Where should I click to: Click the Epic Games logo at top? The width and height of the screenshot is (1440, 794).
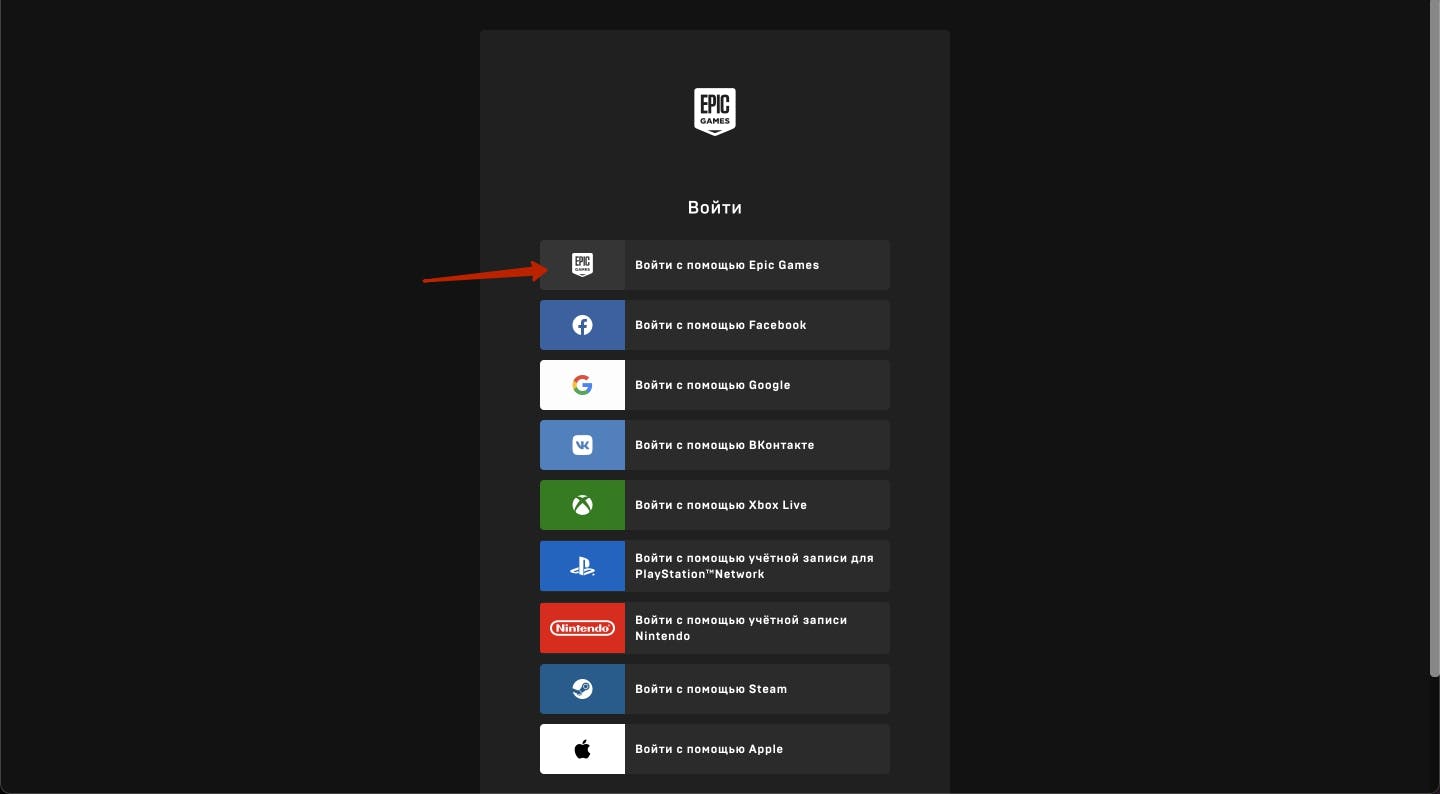click(x=715, y=111)
